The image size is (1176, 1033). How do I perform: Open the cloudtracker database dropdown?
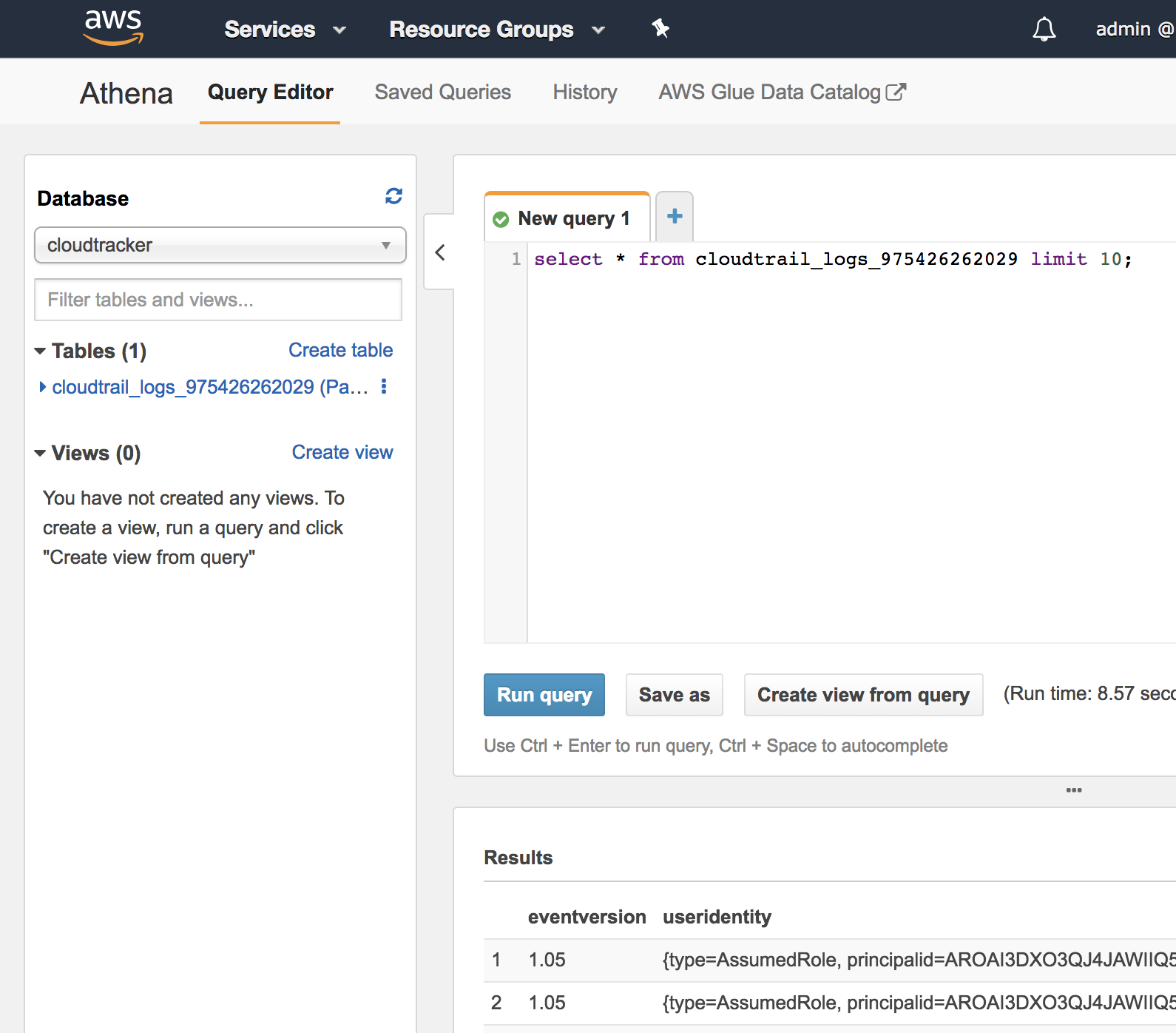pos(220,245)
